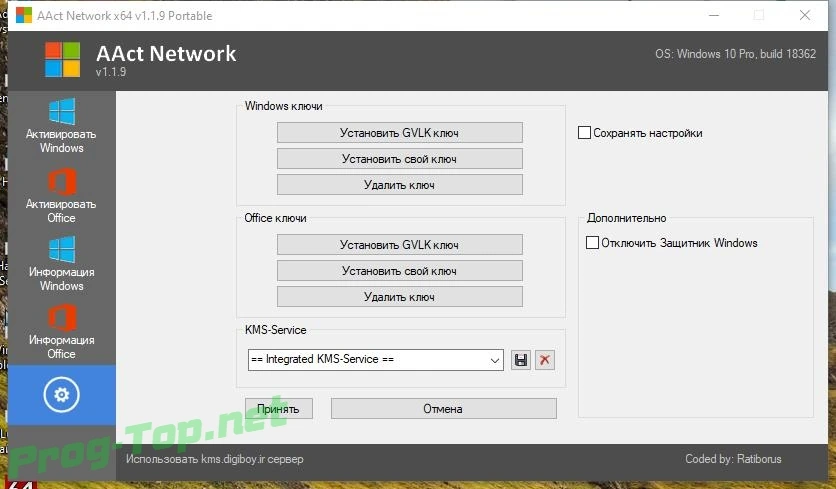Image resolution: width=836 pixels, height=489 pixels.
Task: Click the Coded by: Ratiborus text
Action: click(x=733, y=459)
